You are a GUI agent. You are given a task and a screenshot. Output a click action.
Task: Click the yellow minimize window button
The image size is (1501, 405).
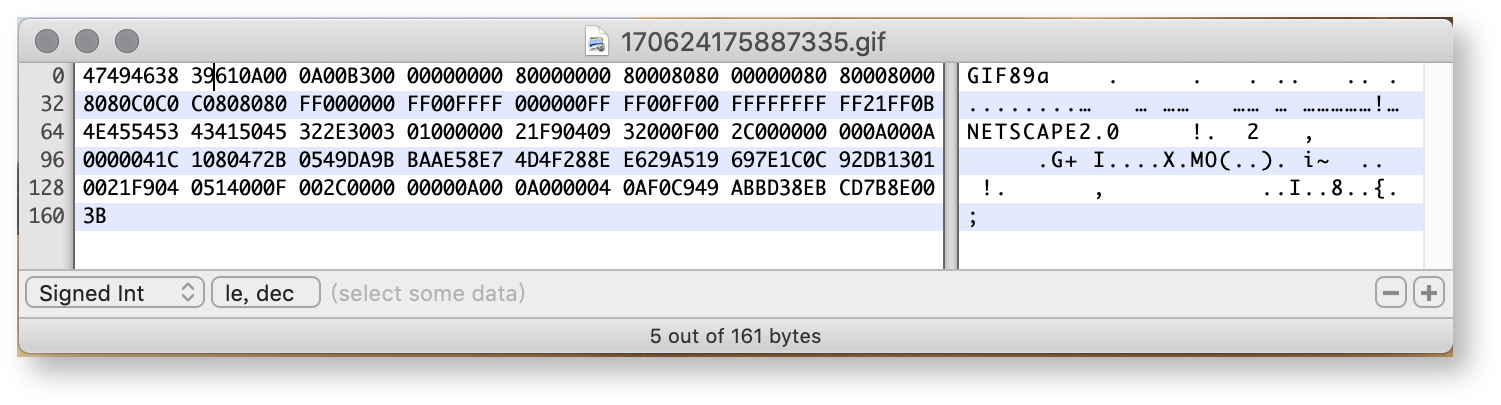87,41
